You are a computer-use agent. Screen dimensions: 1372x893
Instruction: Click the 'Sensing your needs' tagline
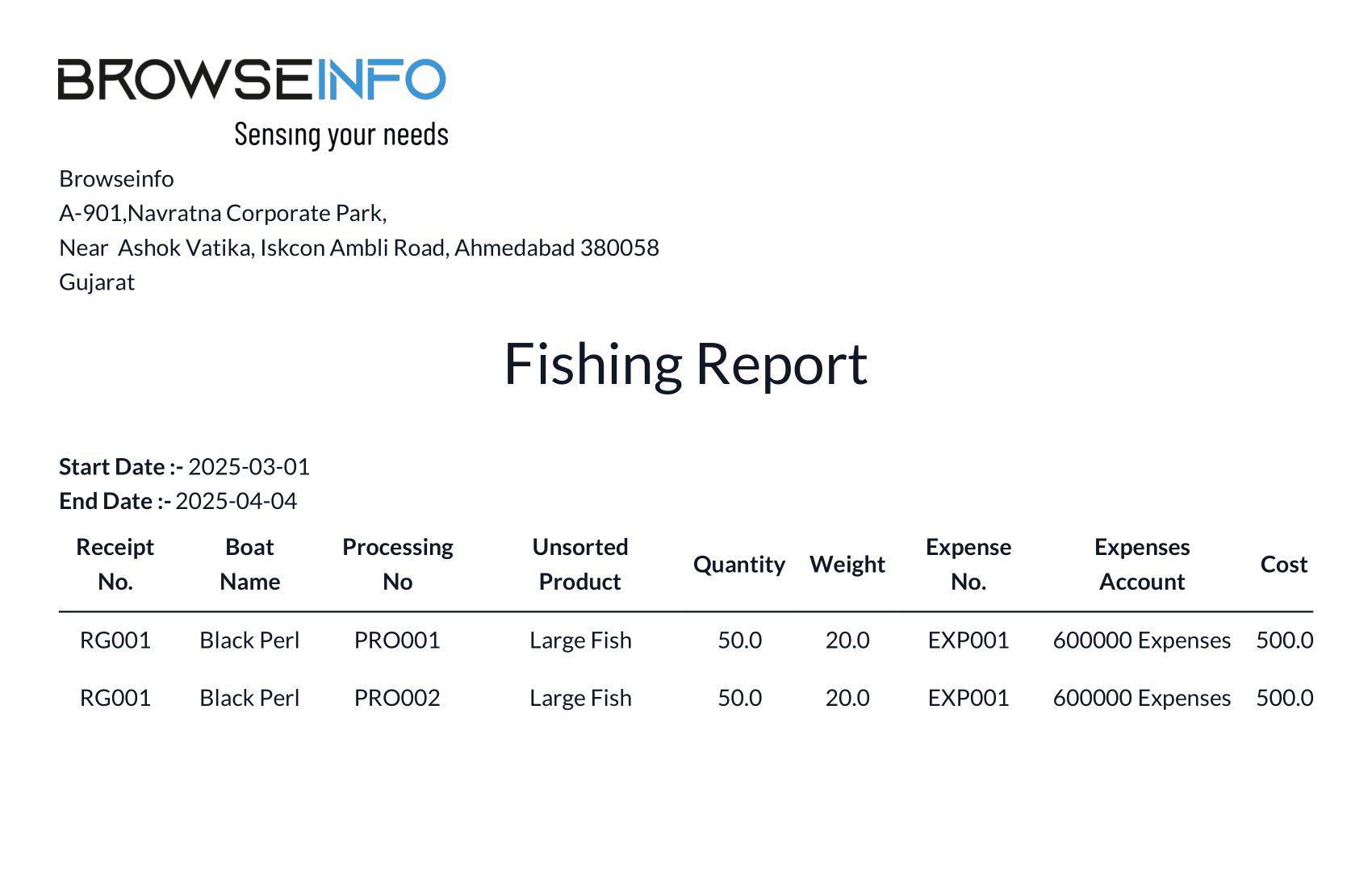341,135
